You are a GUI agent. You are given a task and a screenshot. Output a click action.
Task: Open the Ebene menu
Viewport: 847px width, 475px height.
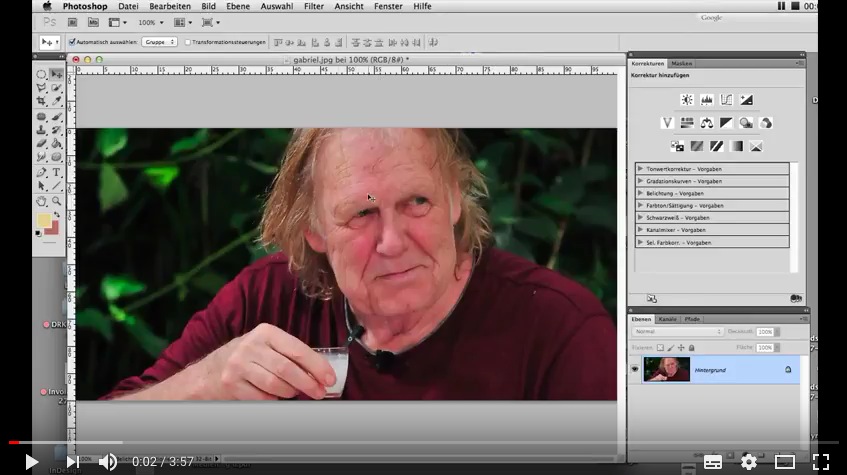[x=238, y=6]
